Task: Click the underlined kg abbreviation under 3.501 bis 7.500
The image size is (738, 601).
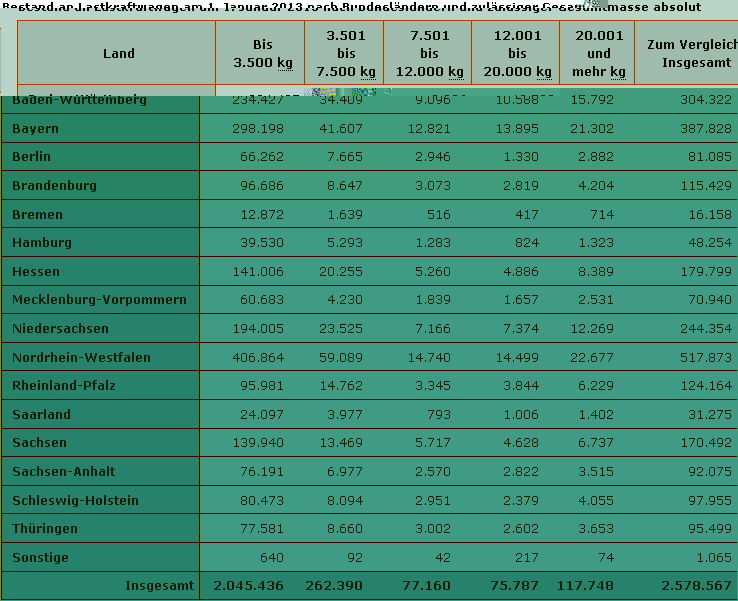Action: coord(369,72)
